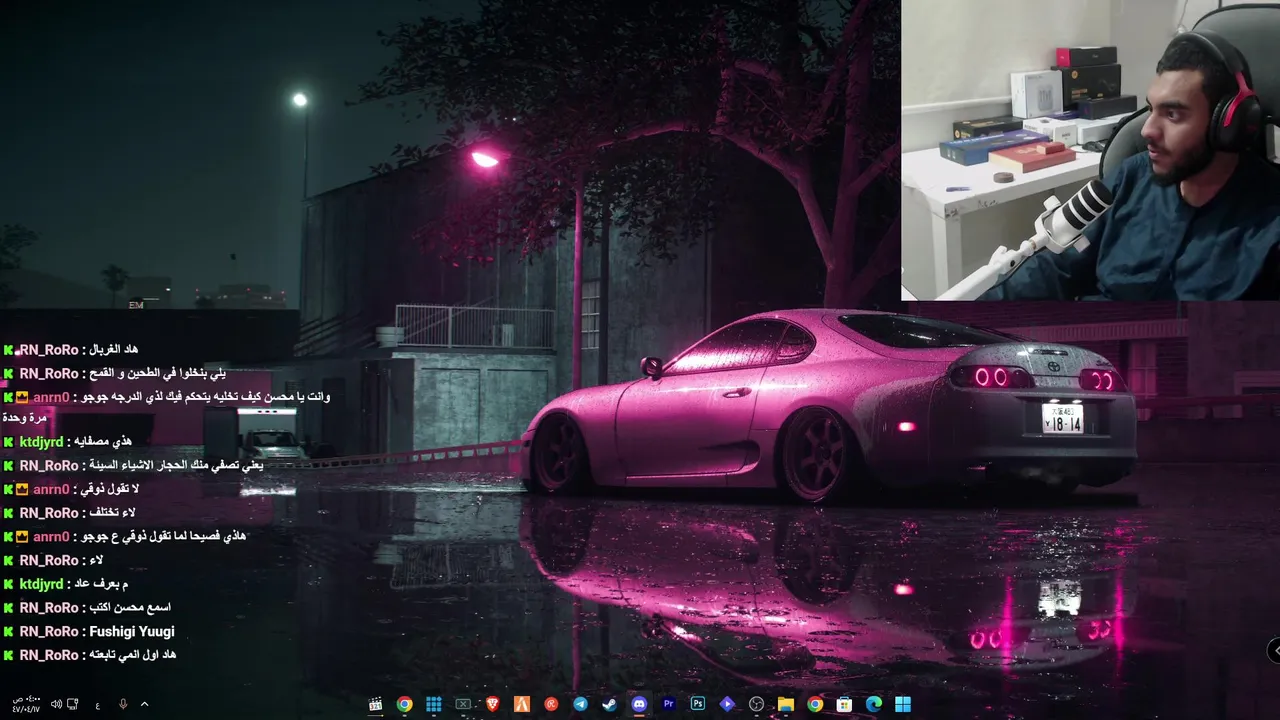The height and width of the screenshot is (720, 1280).
Task: Launch Adobe Photoshop from taskbar
Action: 698,704
